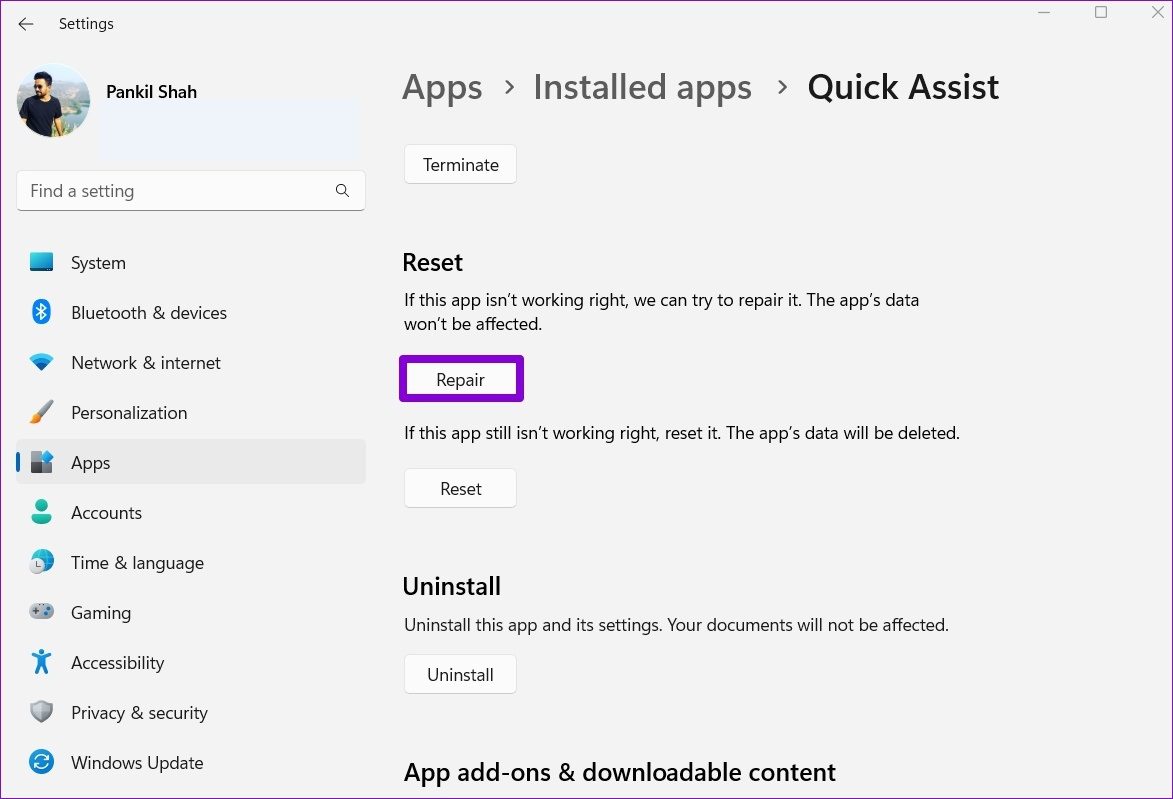Click the Accessibility figure icon
This screenshot has height=799, width=1173.
[41, 662]
